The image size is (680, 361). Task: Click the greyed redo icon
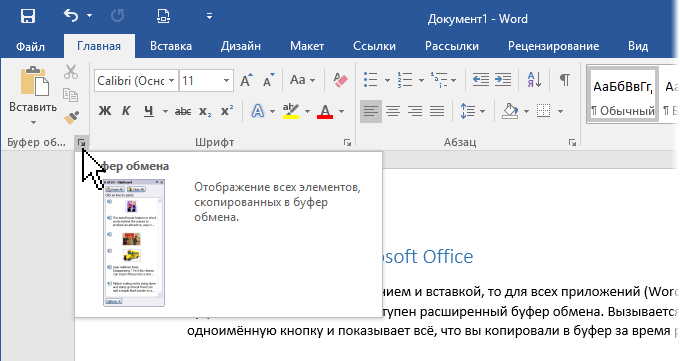[x=118, y=16]
